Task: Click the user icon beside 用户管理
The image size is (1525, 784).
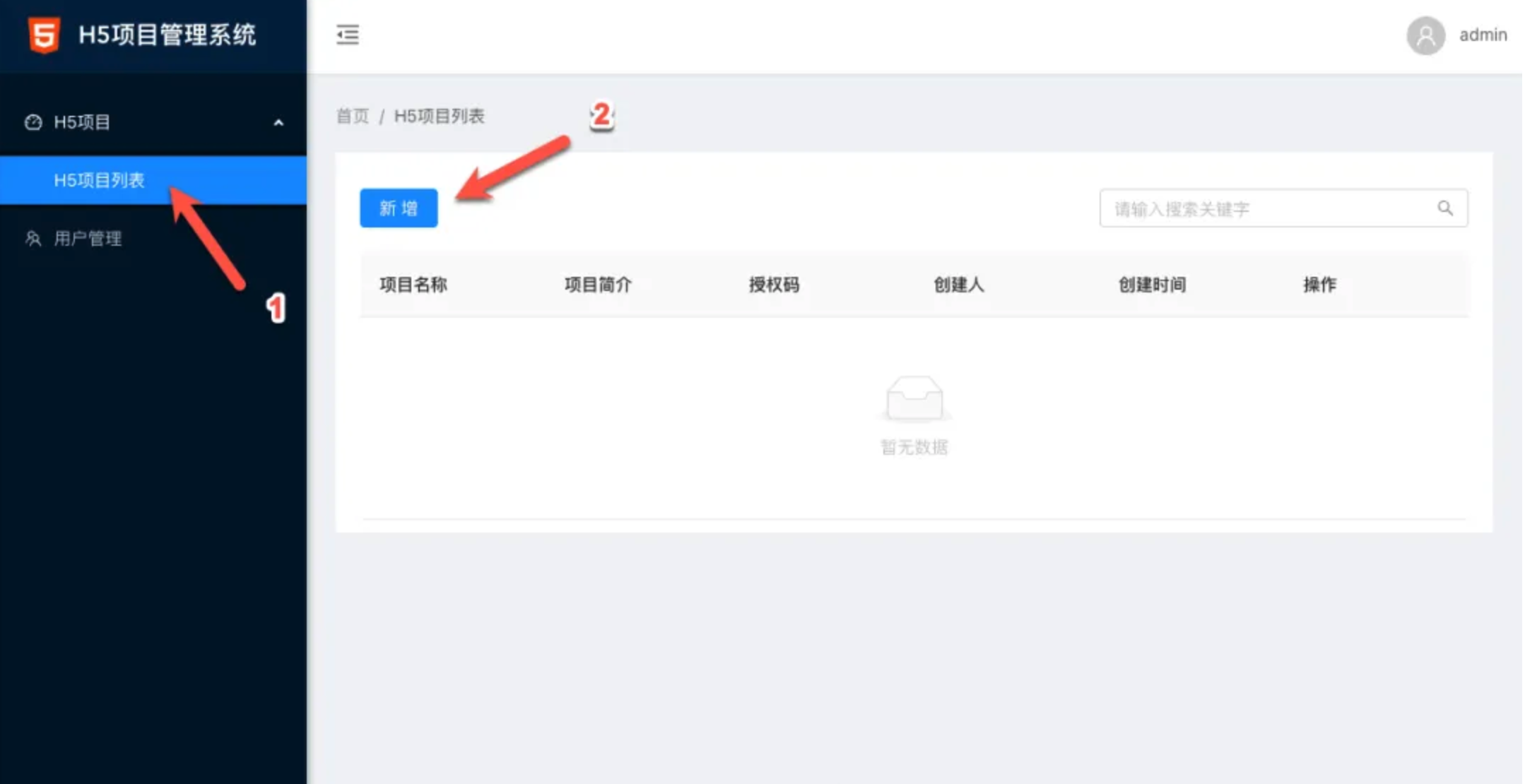Action: [x=33, y=239]
